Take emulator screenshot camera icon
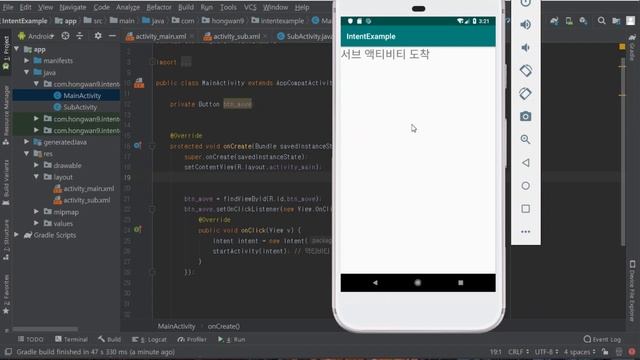The image size is (640, 360). tap(525, 117)
